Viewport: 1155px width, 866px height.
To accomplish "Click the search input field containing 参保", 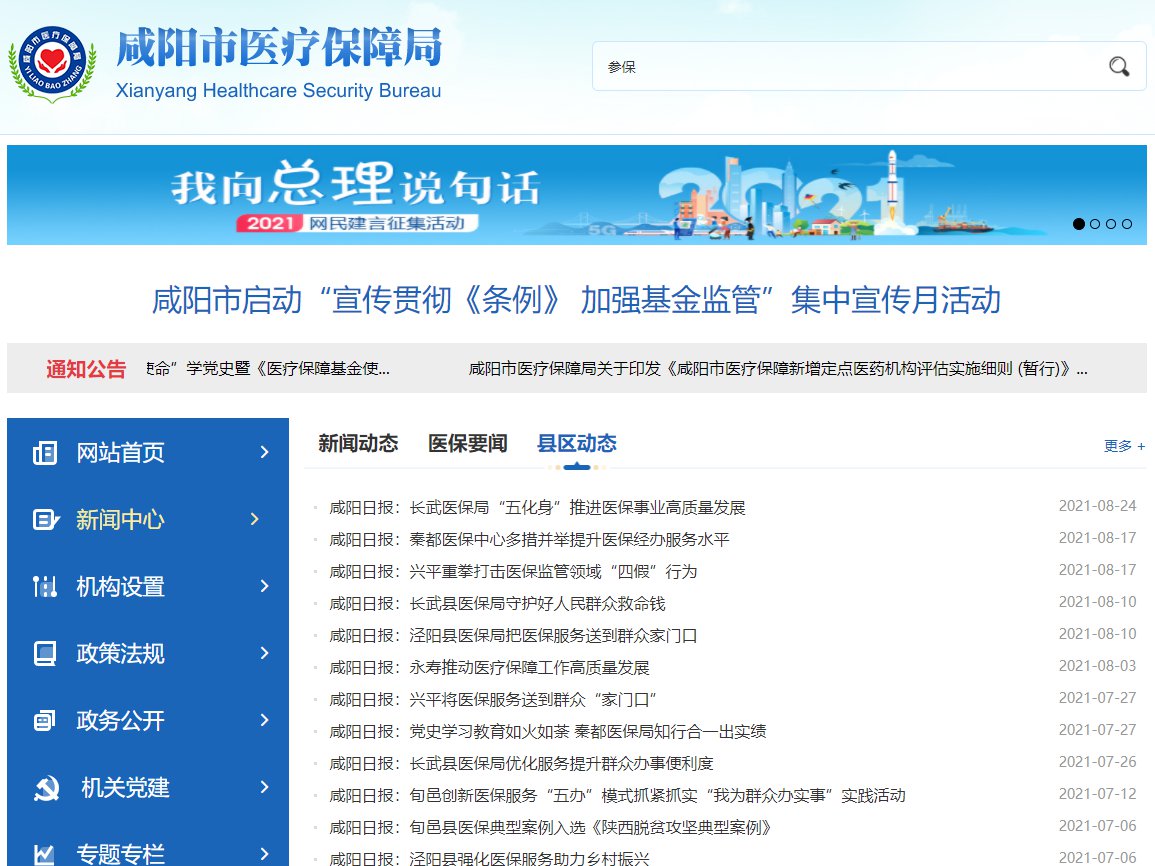I will (x=840, y=67).
